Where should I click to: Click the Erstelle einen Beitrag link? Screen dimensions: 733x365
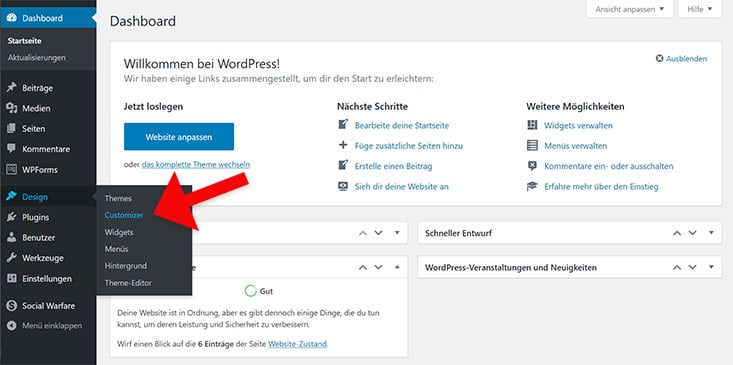(x=394, y=166)
